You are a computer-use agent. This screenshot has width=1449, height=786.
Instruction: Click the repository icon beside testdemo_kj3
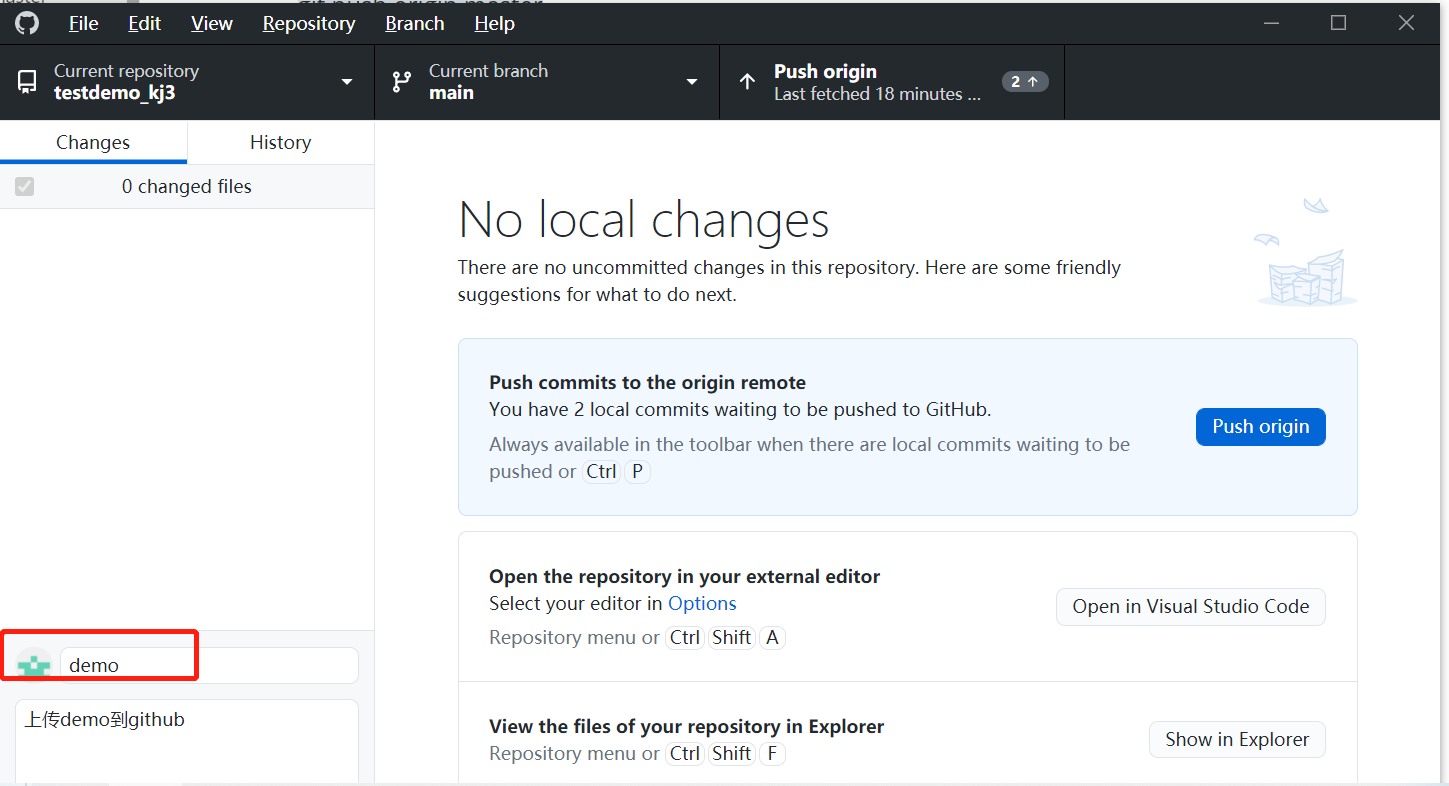tap(27, 82)
